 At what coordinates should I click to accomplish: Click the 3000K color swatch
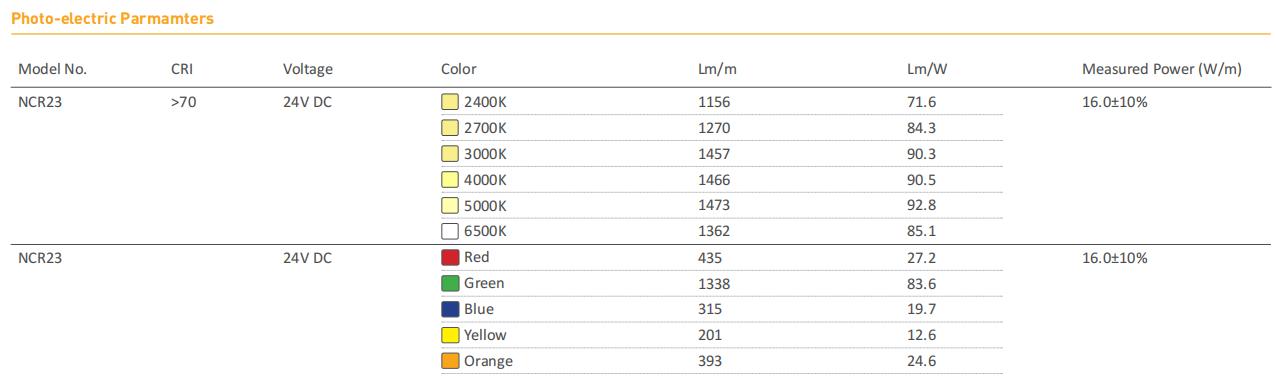tap(450, 154)
